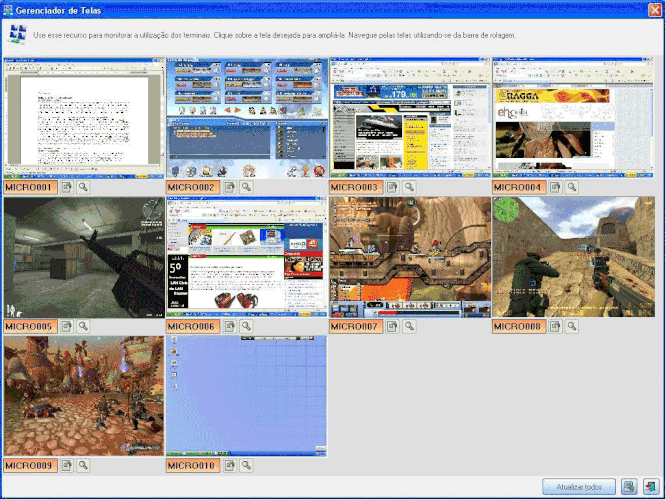Screen dimensions: 666x500
Task: Click the magnifier icon next to MICRO002
Action: tap(246, 187)
